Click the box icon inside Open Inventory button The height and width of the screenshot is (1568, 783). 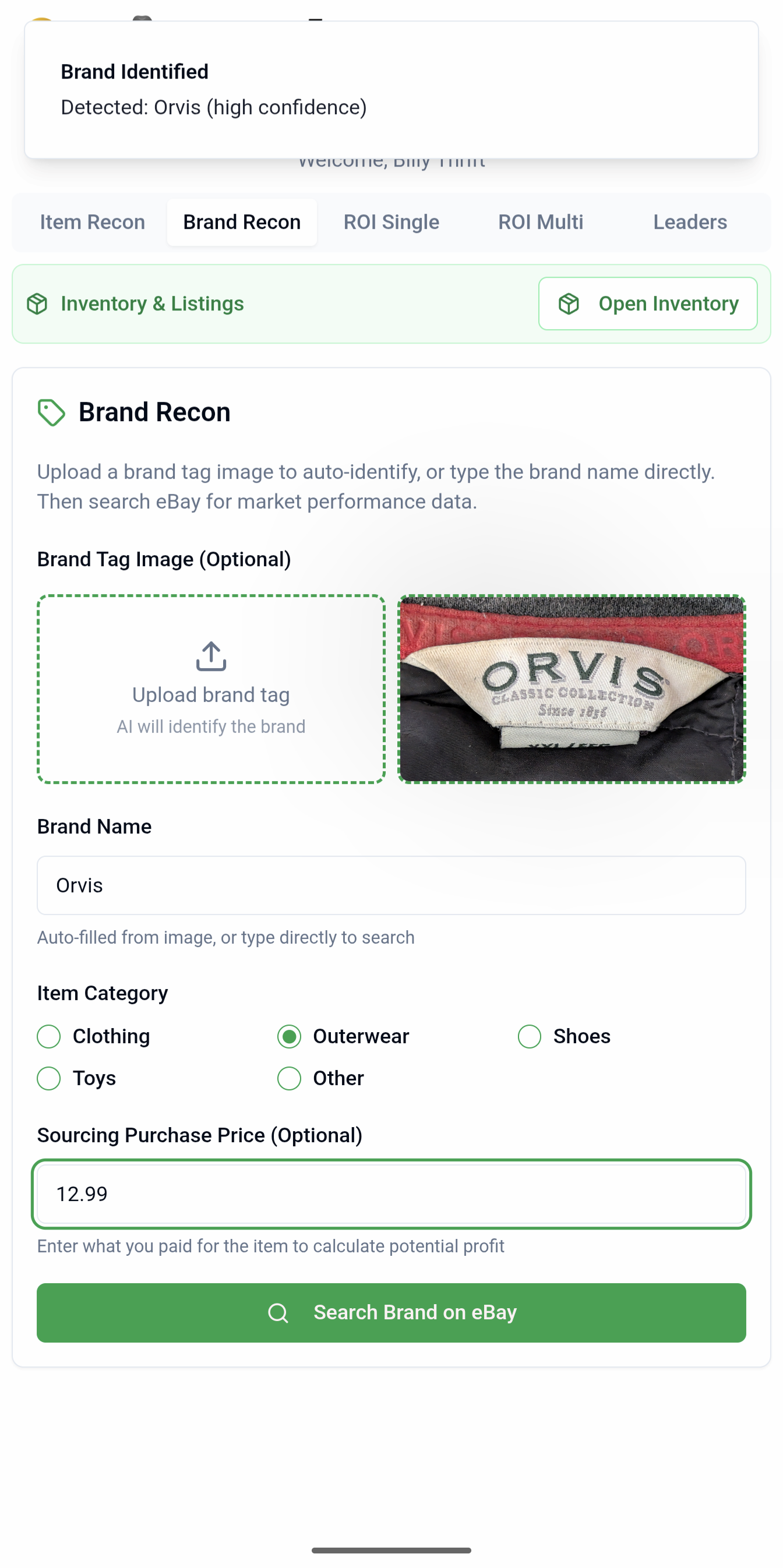pyautogui.click(x=569, y=303)
